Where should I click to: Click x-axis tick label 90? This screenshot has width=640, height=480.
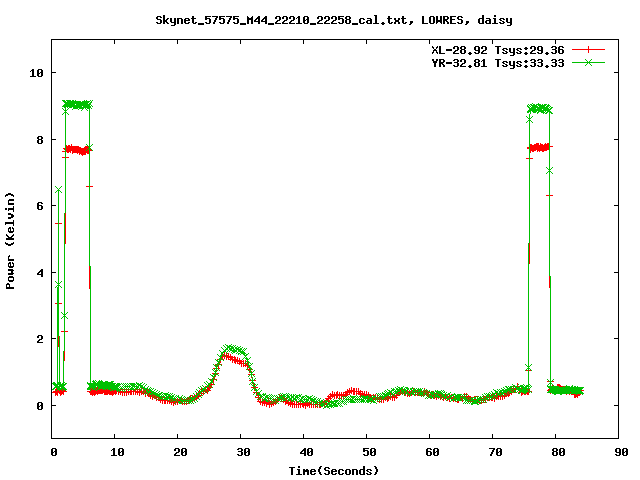click(621, 452)
